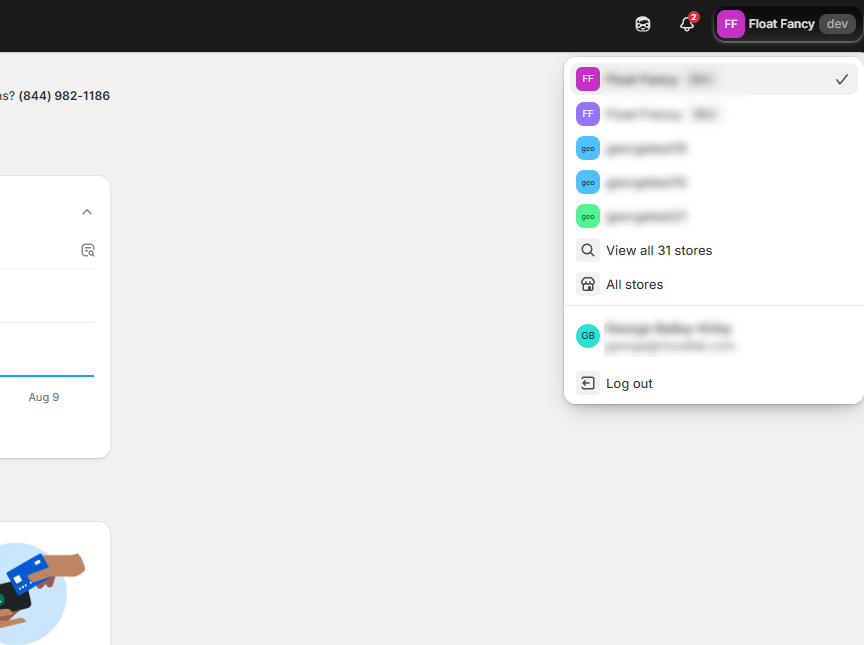
Task: Click the purple FF store avatar
Action: pyautogui.click(x=588, y=114)
